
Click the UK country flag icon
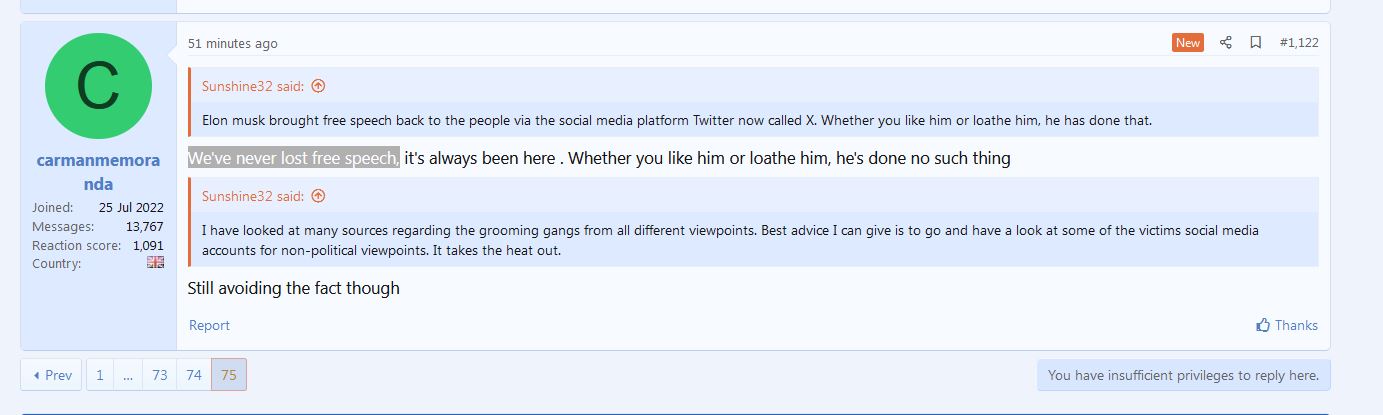coord(155,262)
